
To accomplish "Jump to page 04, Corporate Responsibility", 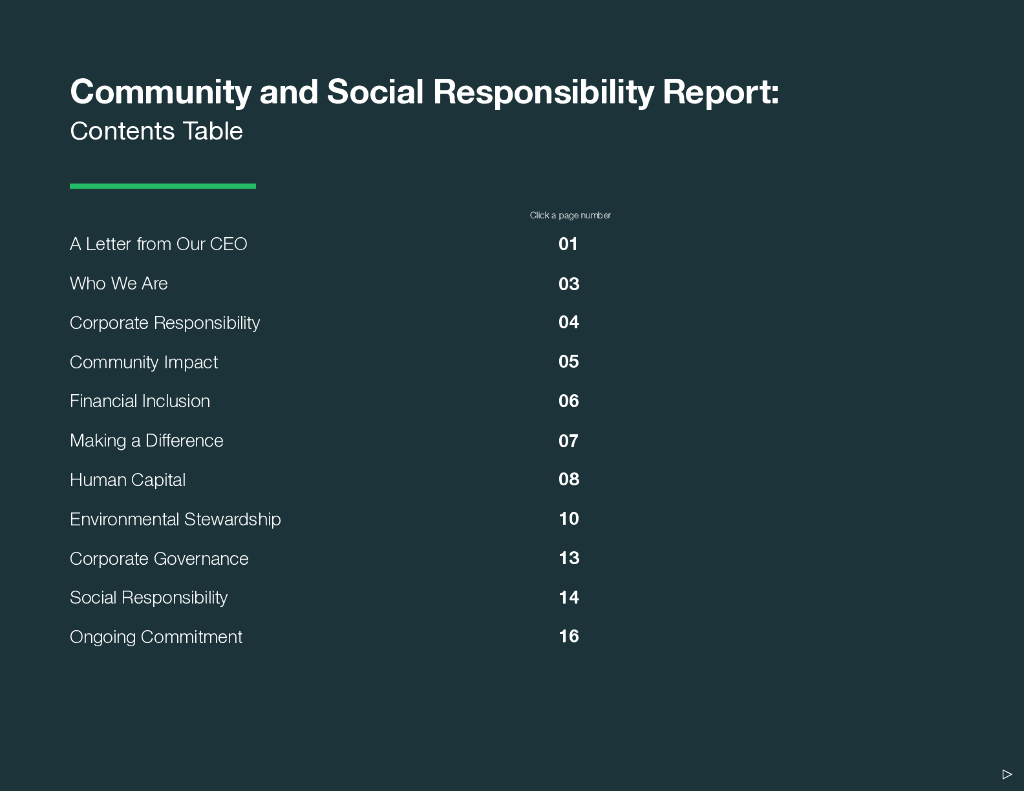I will pos(568,322).
